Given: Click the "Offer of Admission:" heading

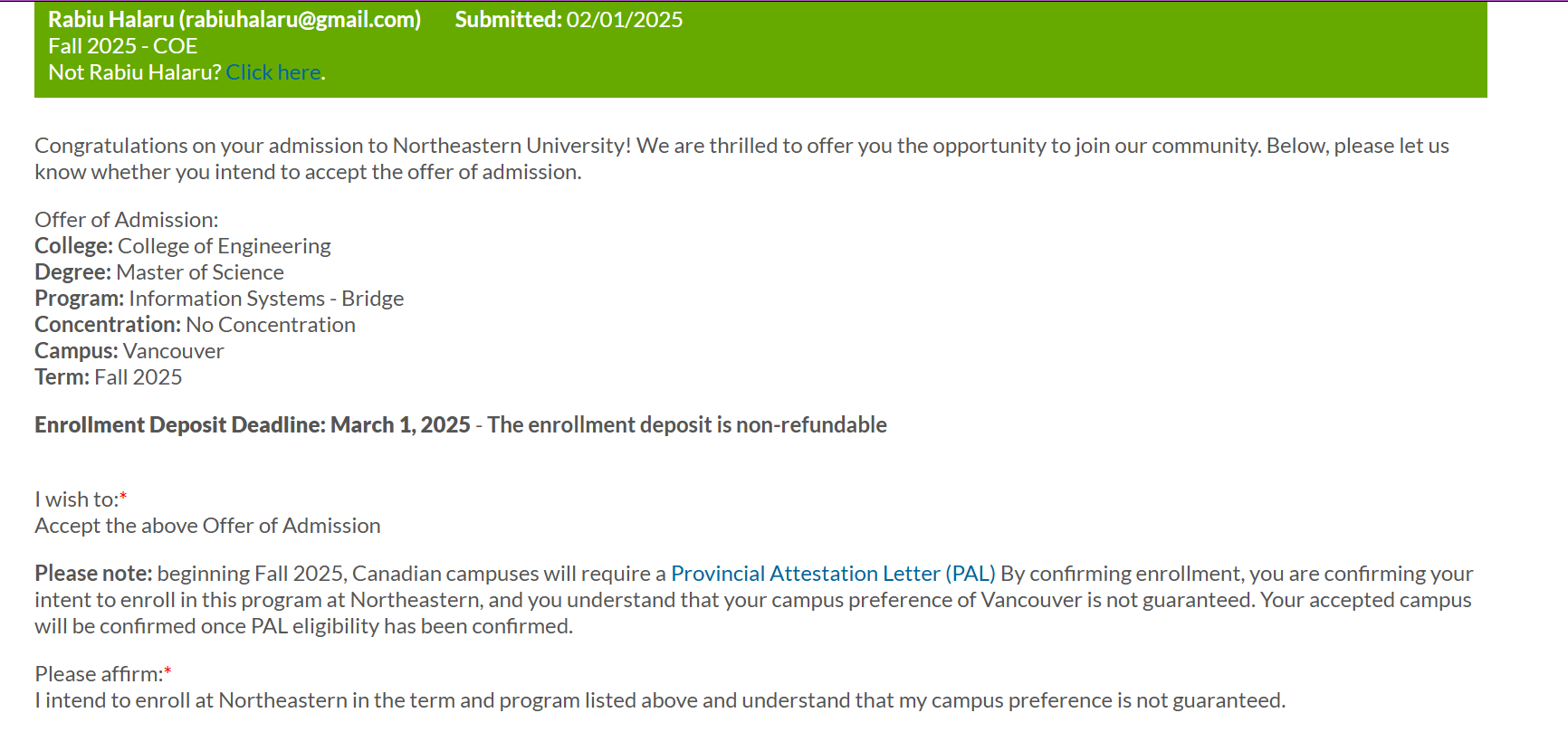Looking at the screenshot, I should pyautogui.click(x=127, y=220).
